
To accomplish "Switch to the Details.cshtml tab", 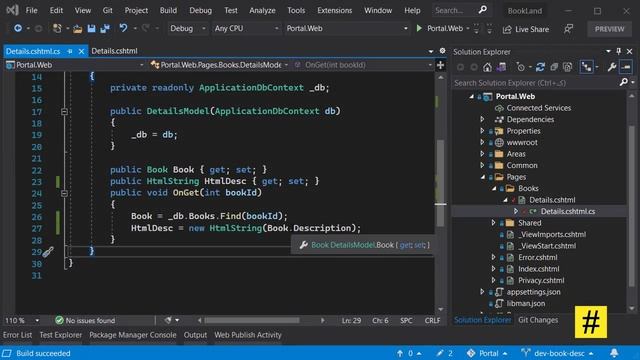I will (x=114, y=51).
